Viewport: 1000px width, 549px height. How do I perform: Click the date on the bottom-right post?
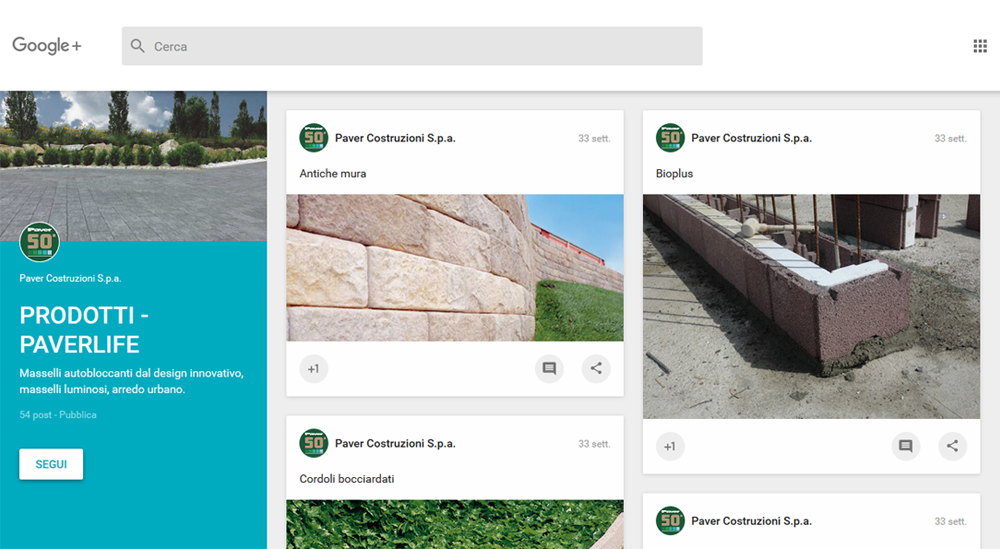(x=950, y=522)
